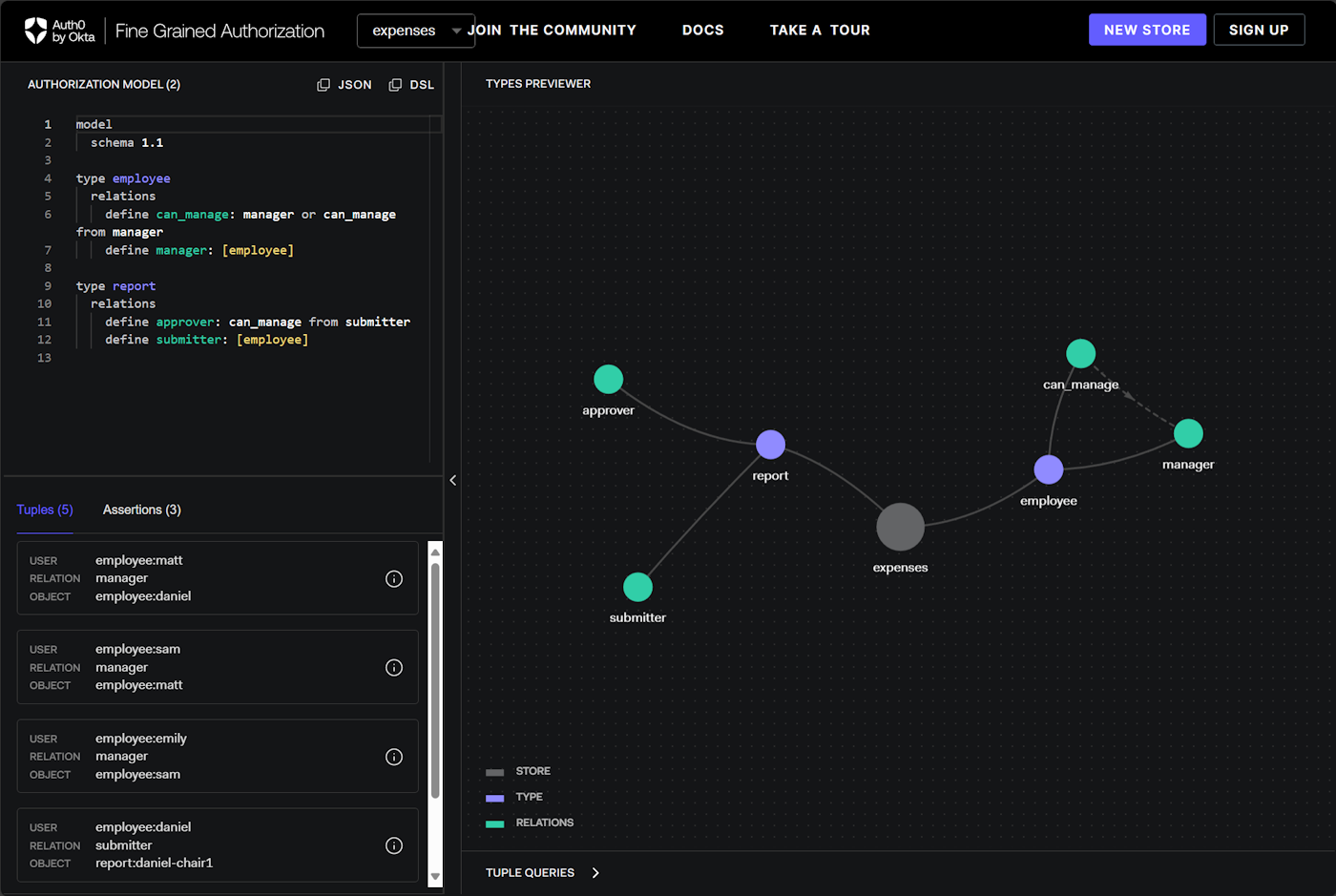The image size is (1336, 896).
Task: Open the Docs link
Action: tap(702, 30)
